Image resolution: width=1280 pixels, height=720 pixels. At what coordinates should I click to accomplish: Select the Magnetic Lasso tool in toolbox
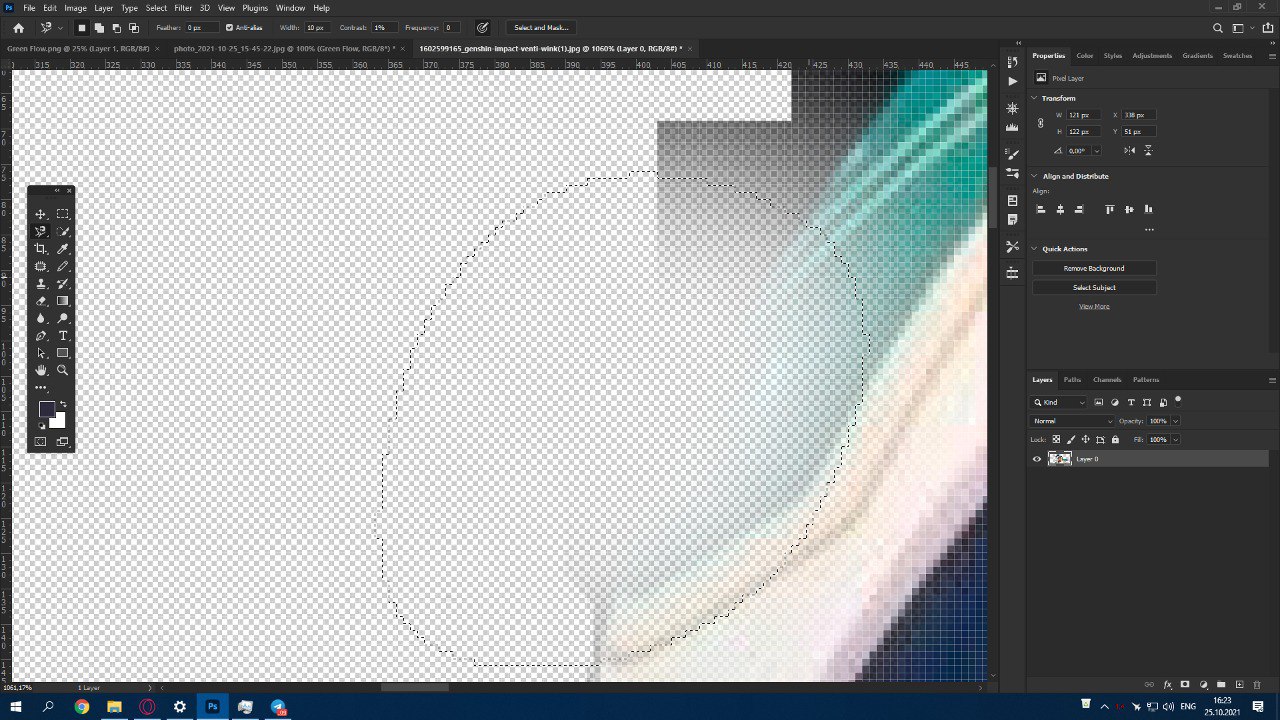[x=41, y=231]
